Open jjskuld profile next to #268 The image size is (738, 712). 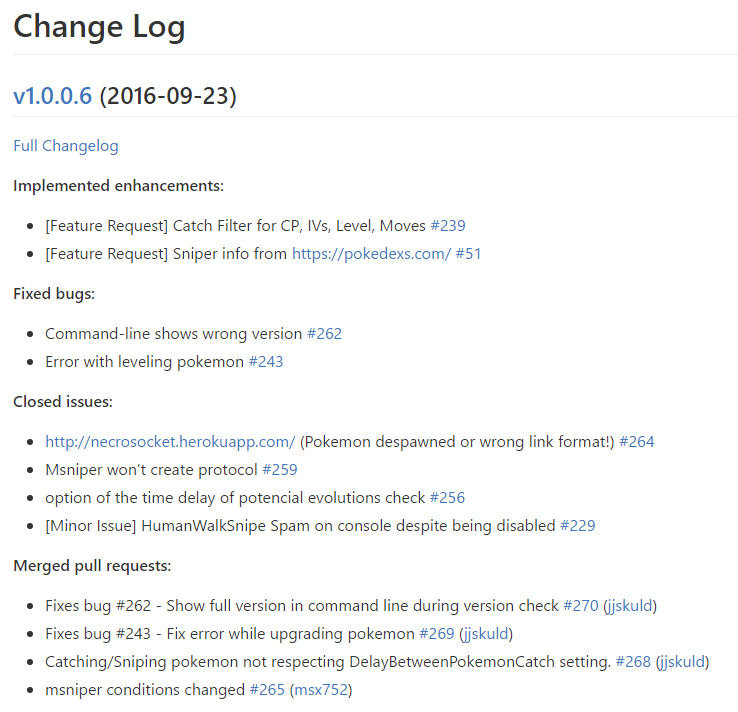(x=682, y=662)
